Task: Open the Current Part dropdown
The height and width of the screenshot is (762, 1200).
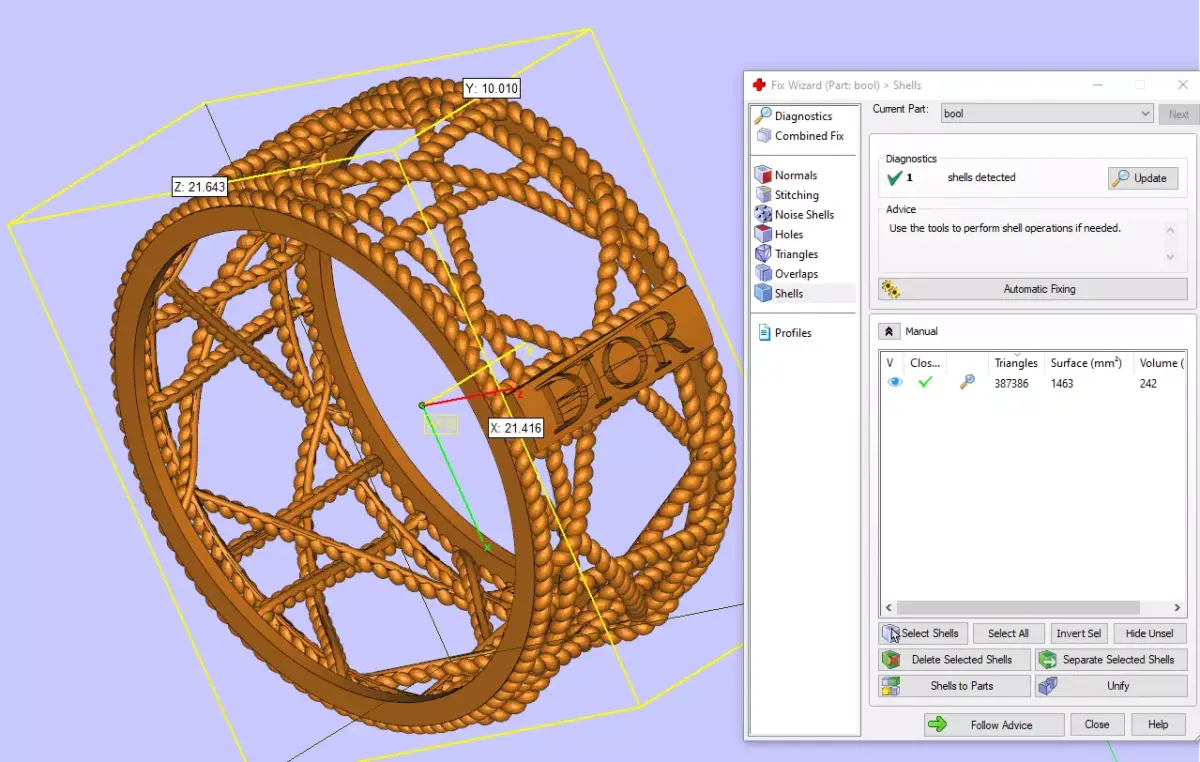Action: pyautogui.click(x=1047, y=114)
